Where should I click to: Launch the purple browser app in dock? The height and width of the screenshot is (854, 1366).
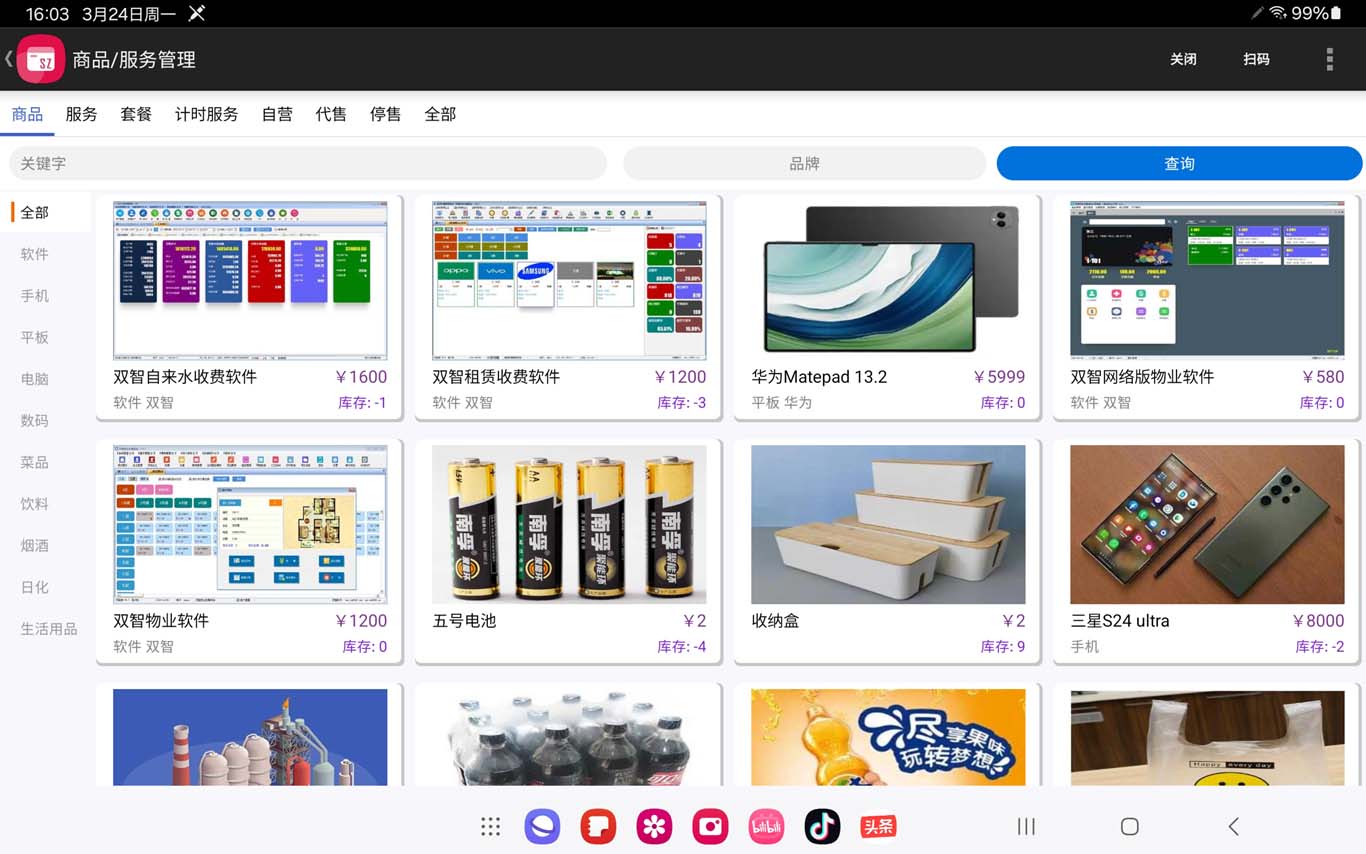[542, 826]
